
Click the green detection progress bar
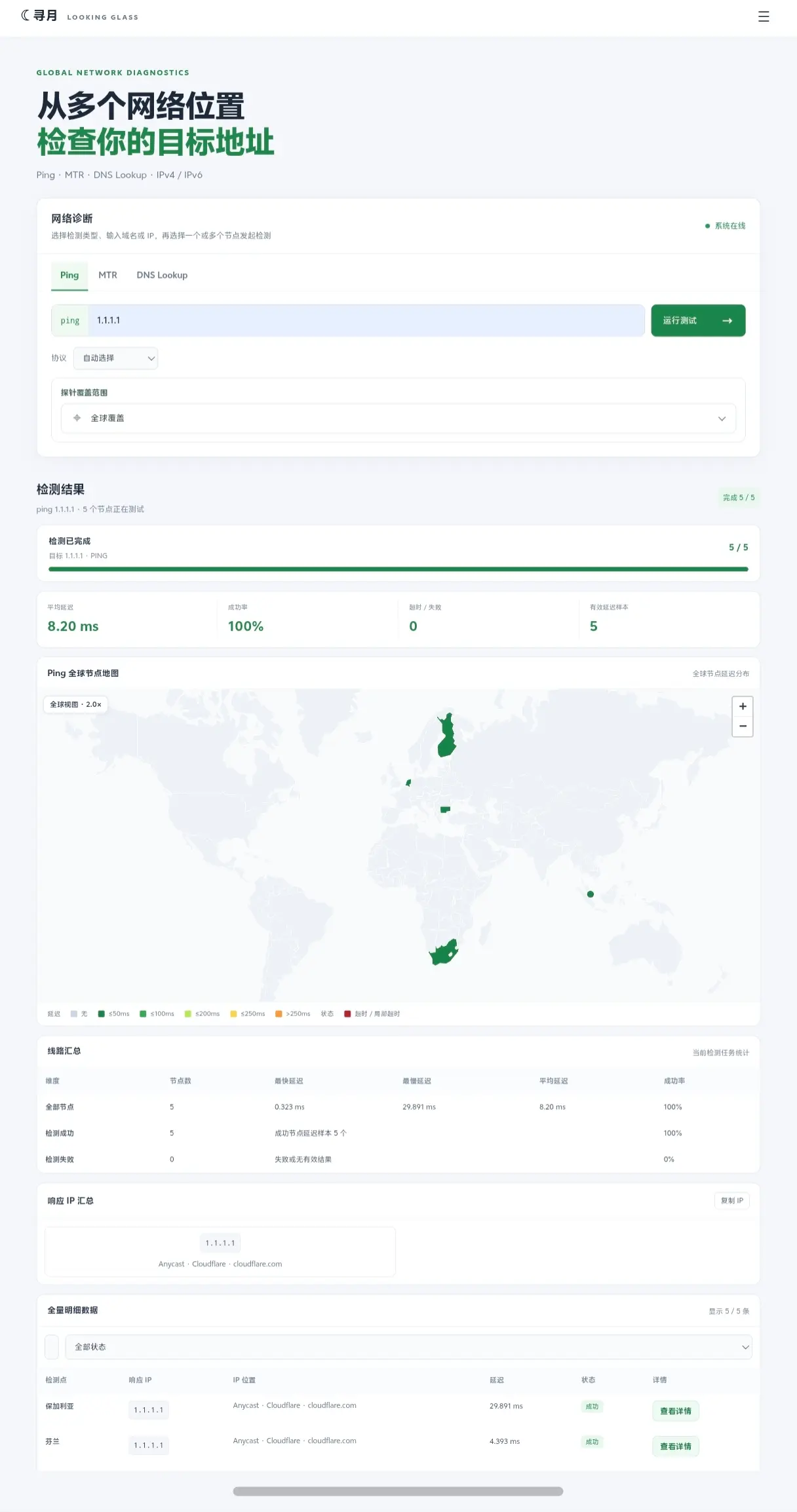tap(398, 569)
